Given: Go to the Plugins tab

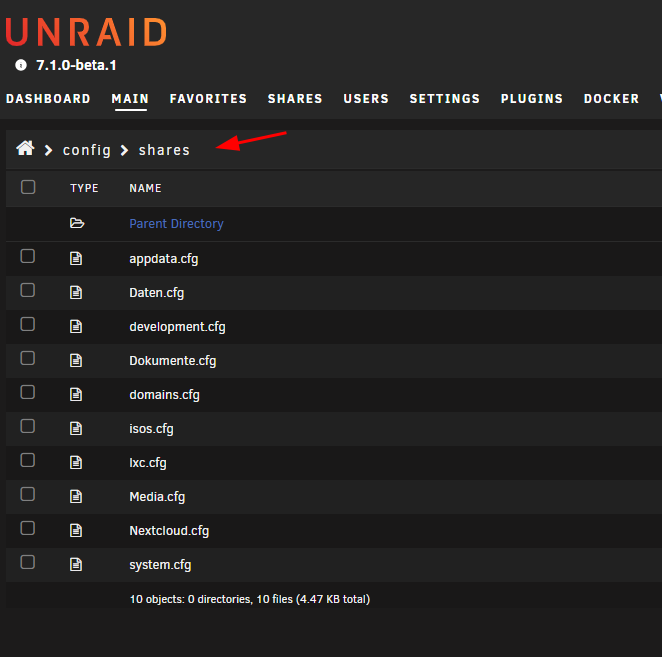Looking at the screenshot, I should tap(532, 98).
